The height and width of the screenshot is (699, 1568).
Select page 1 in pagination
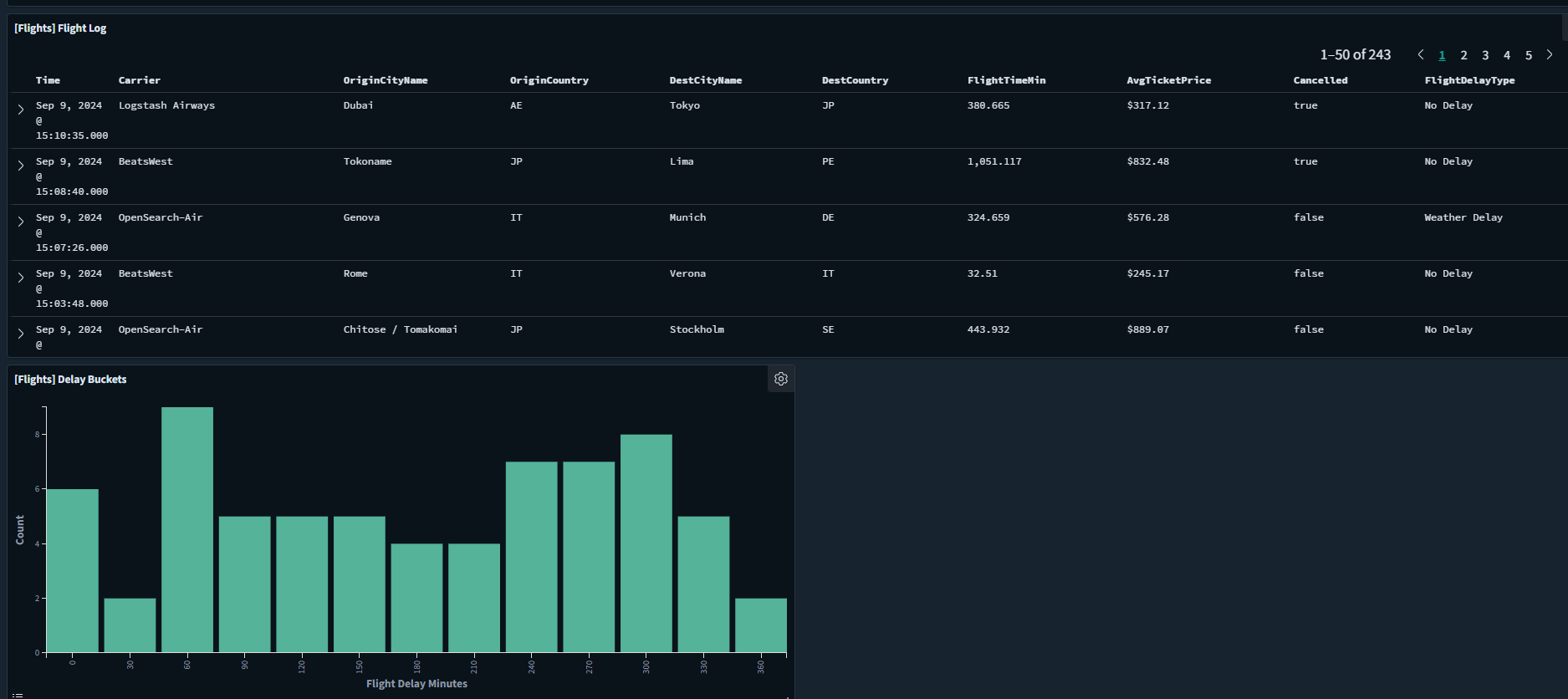tap(1442, 55)
